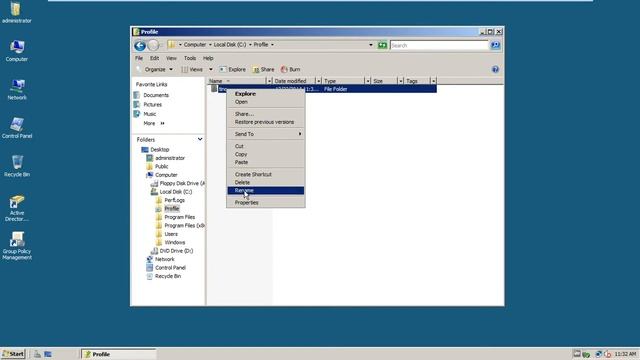This screenshot has width=640, height=360.
Task: Choose Restore previous versions
Action: point(266,122)
